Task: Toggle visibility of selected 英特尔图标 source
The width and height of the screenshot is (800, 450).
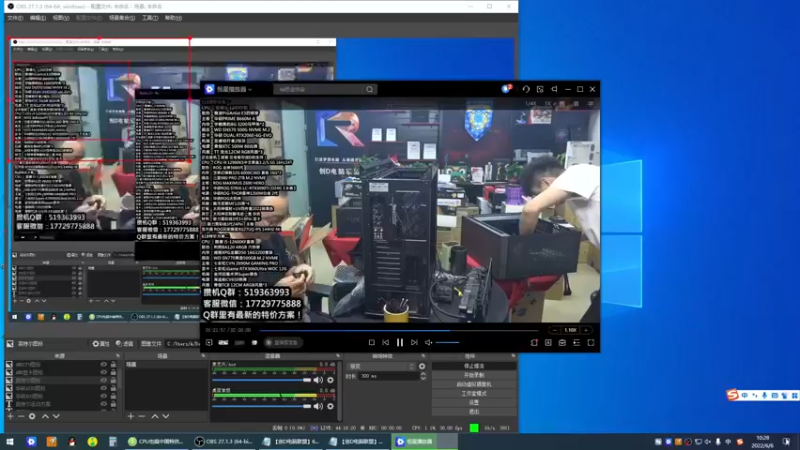Action: (104, 380)
